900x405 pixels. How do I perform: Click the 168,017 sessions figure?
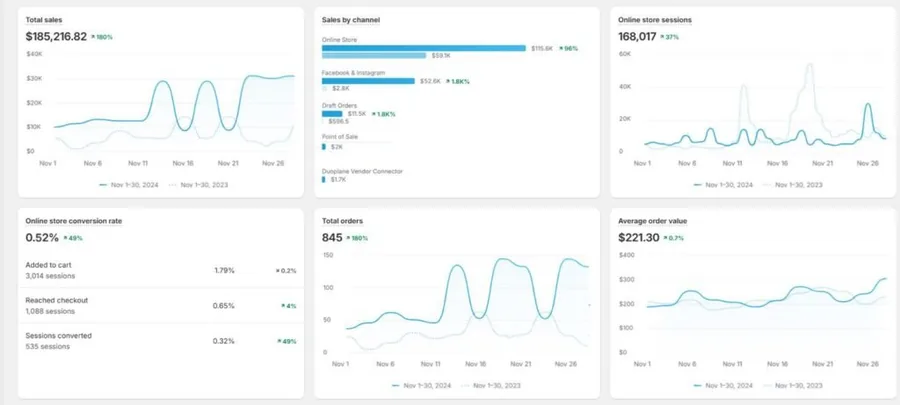coord(637,37)
